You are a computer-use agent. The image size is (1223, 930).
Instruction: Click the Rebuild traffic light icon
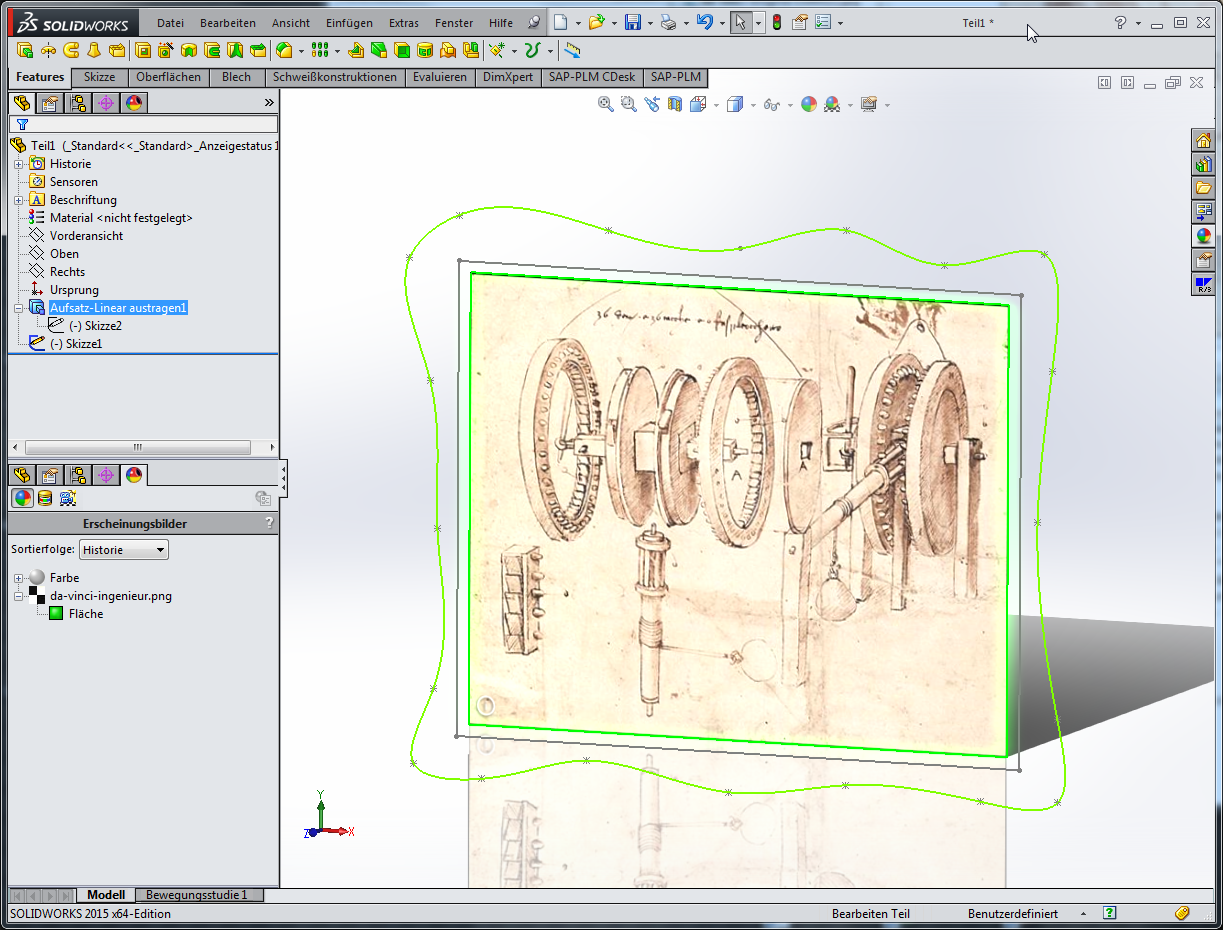tap(777, 22)
